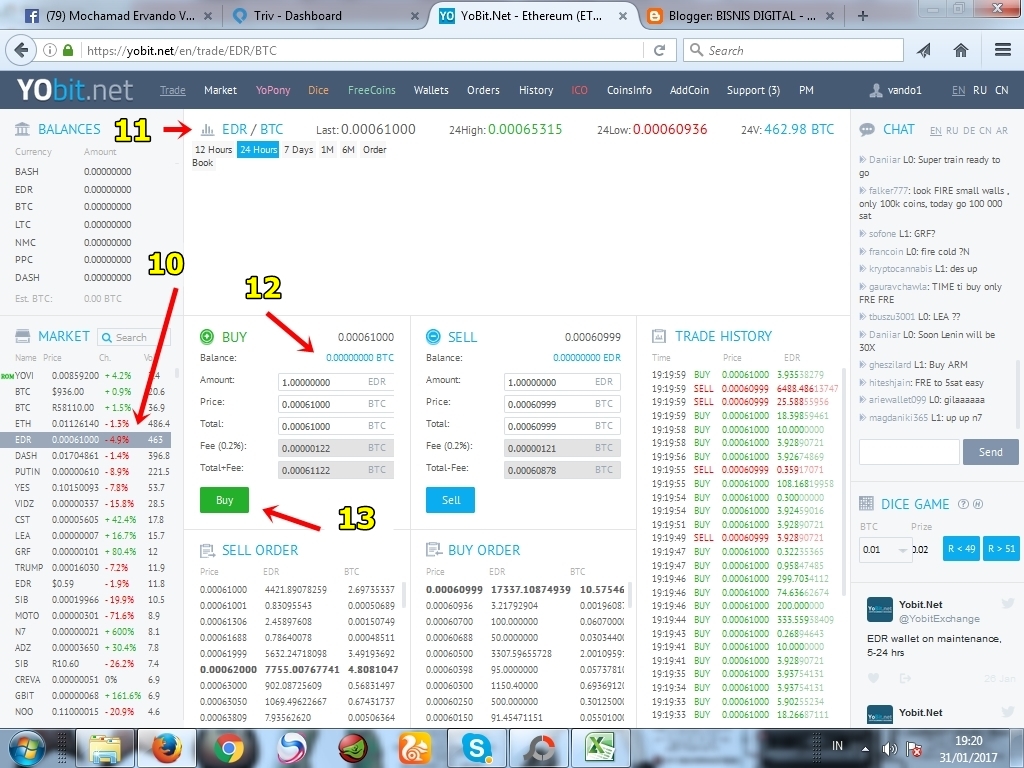Viewport: 1024px width, 768px height.
Task: Click the Sell Order list icon
Action: tap(207, 551)
